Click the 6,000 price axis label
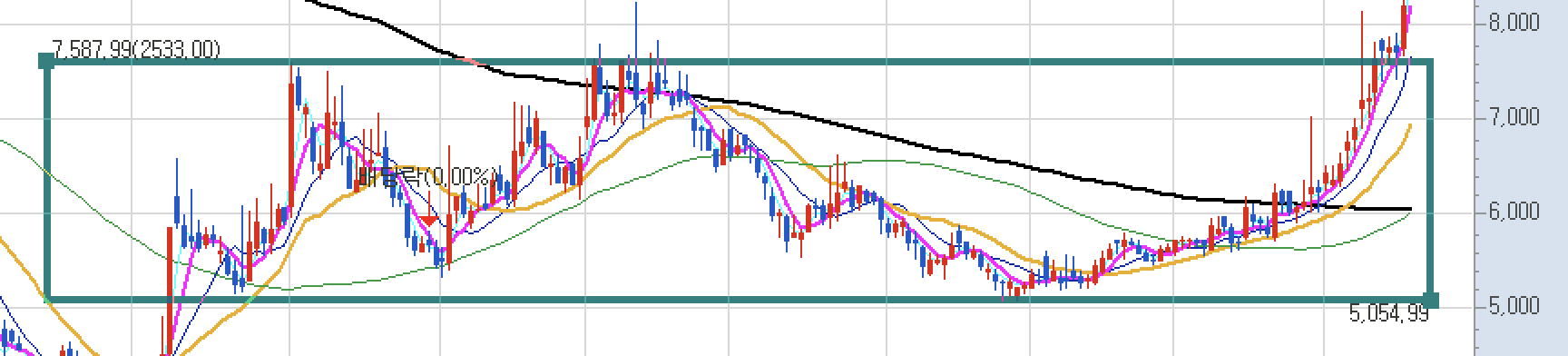1568x356 pixels. pos(1514,212)
